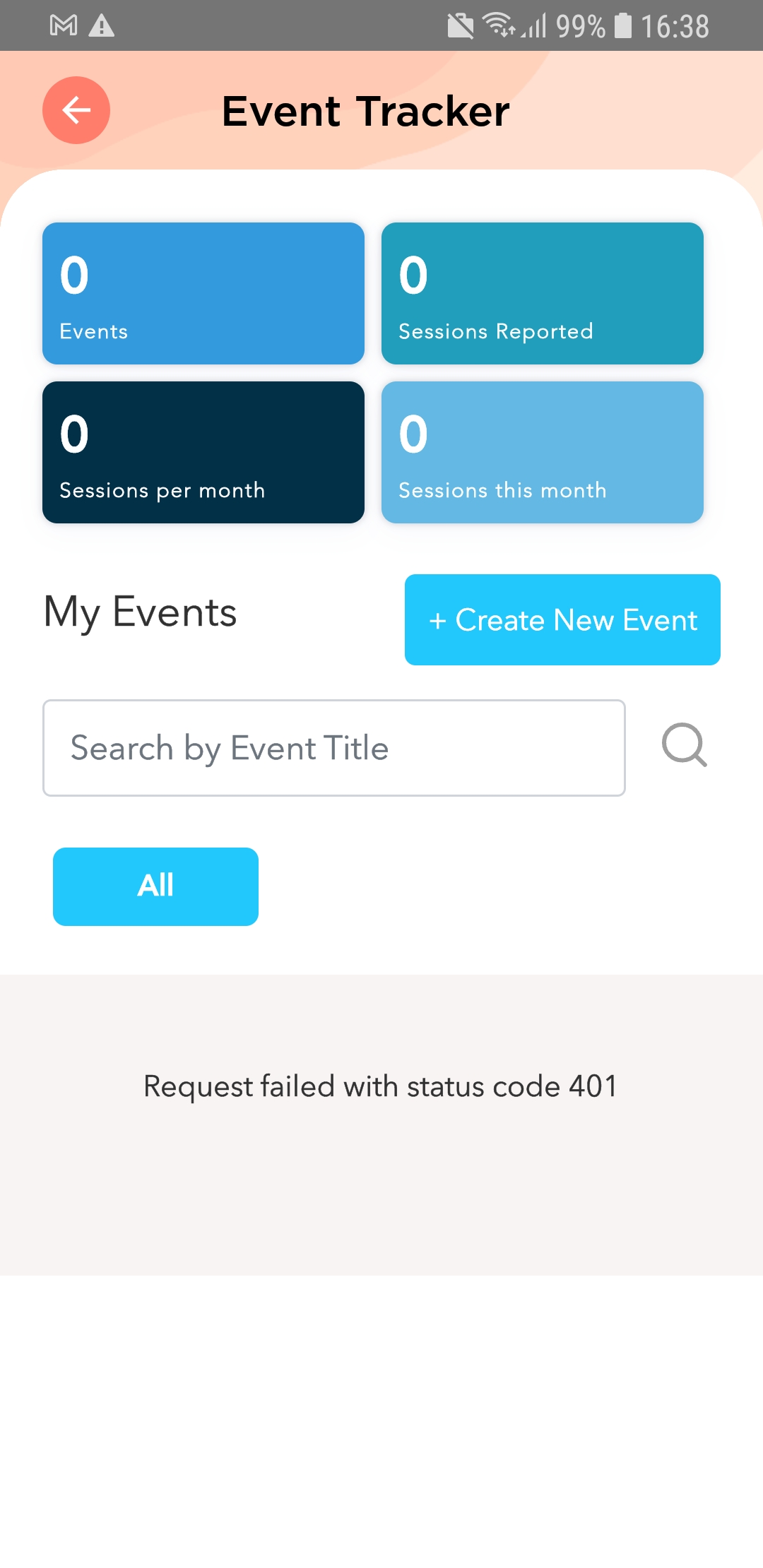Tap the cellular signal strength icon
The height and width of the screenshot is (1568, 763).
pyautogui.click(x=536, y=27)
